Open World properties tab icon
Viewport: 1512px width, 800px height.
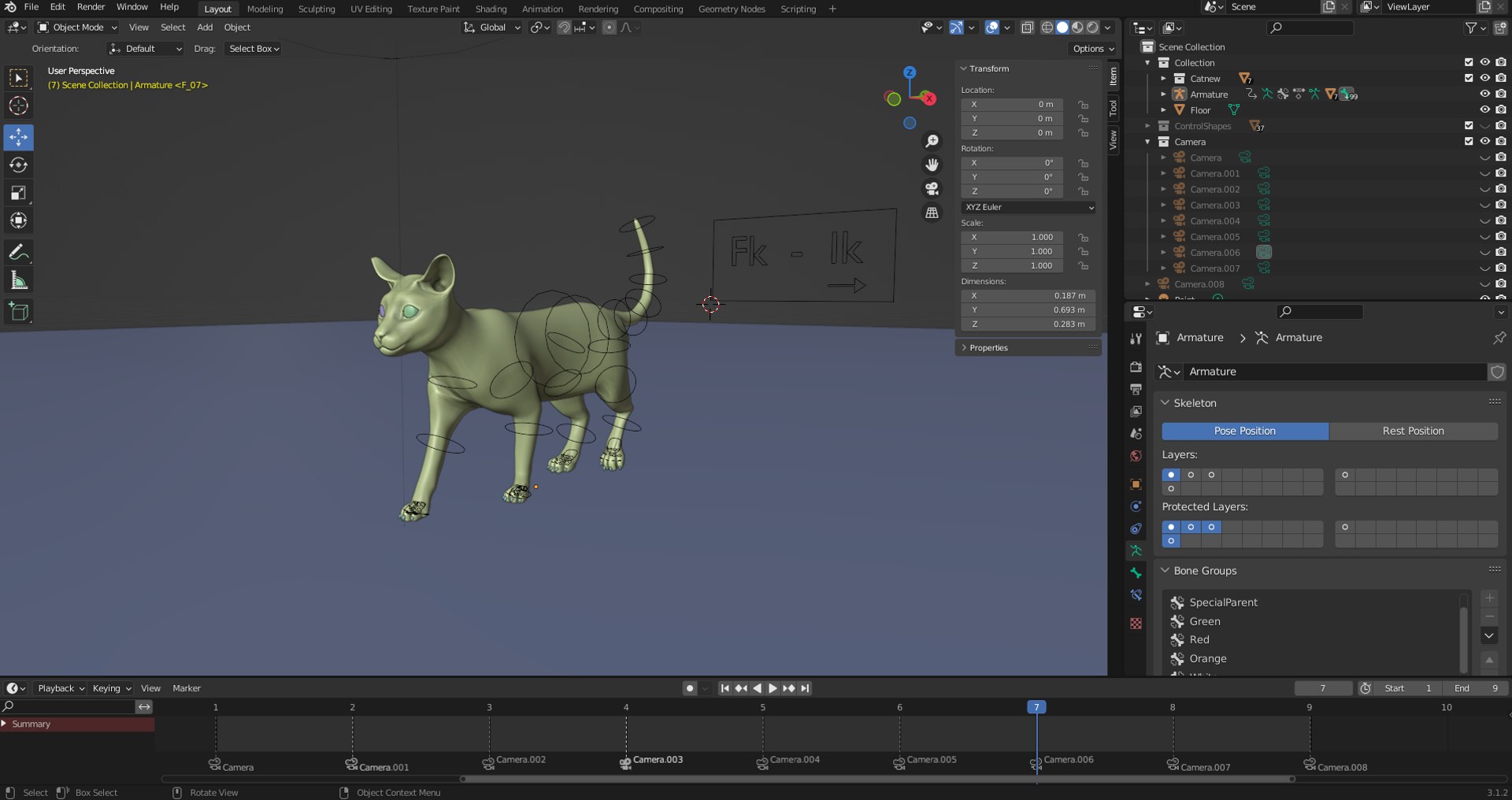(1136, 456)
